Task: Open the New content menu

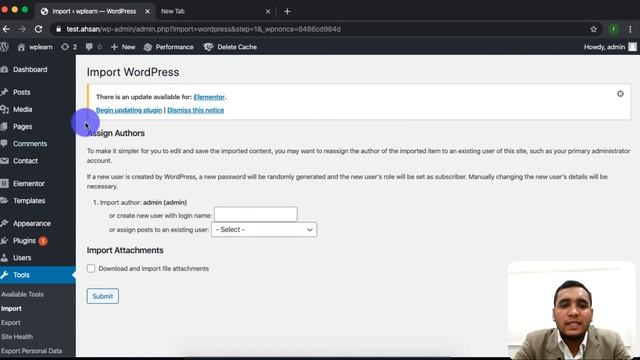Action: tap(123, 47)
